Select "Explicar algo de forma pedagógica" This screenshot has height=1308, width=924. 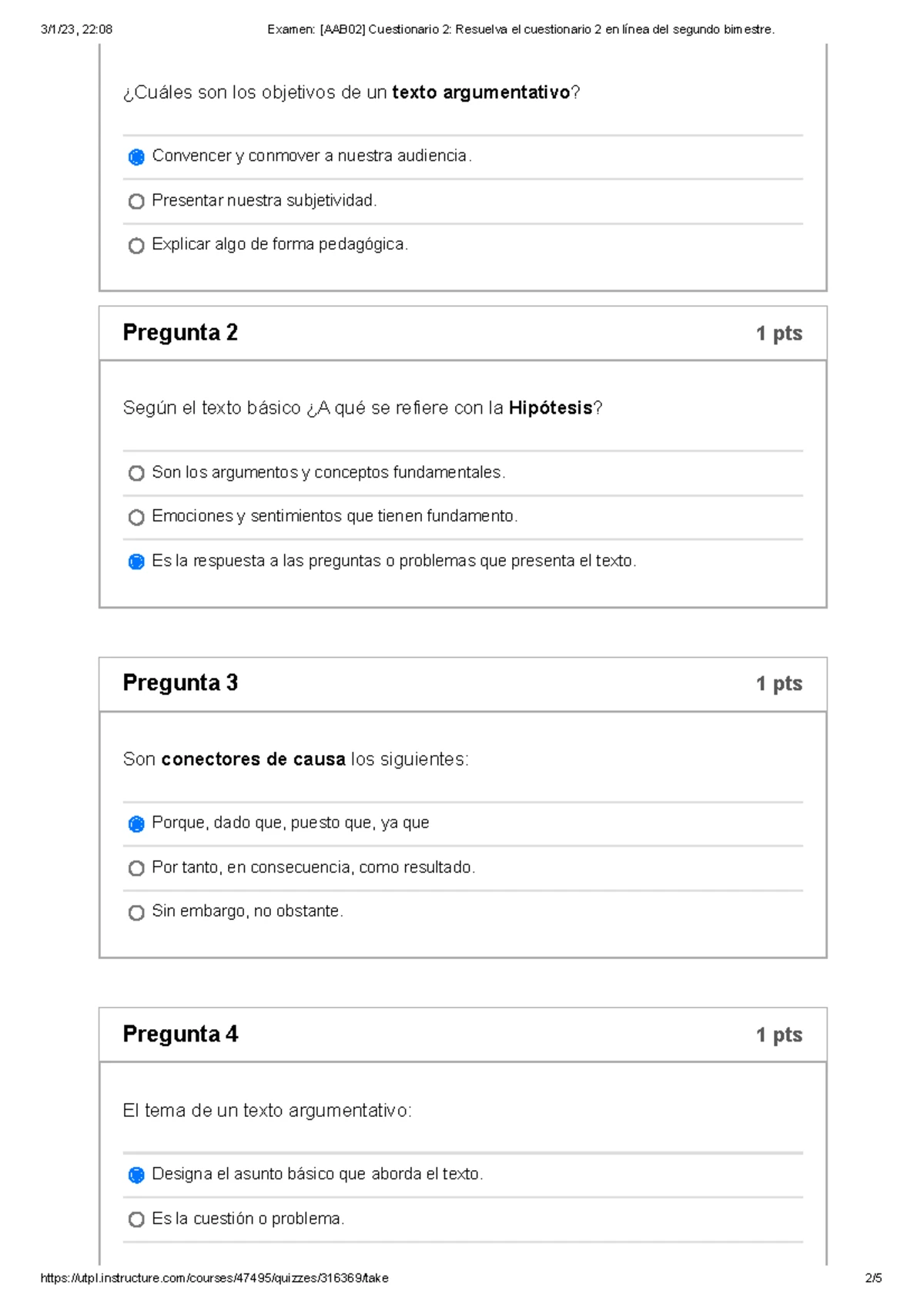[x=136, y=245]
